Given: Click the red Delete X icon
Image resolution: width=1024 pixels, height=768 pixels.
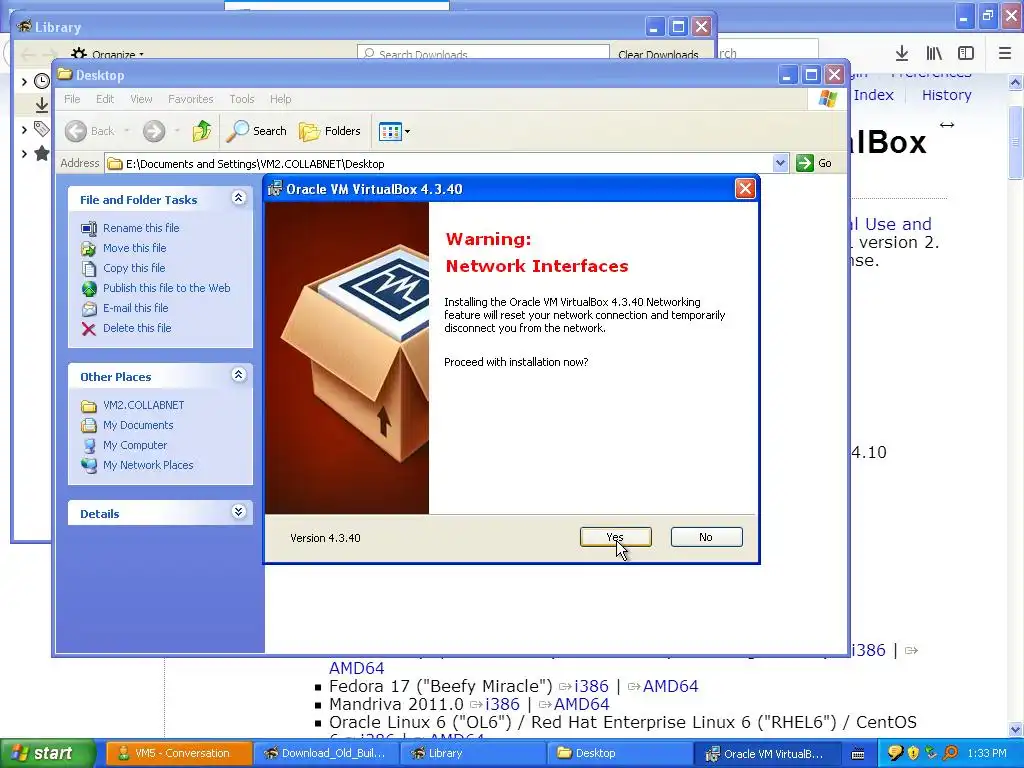Looking at the screenshot, I should click(89, 328).
